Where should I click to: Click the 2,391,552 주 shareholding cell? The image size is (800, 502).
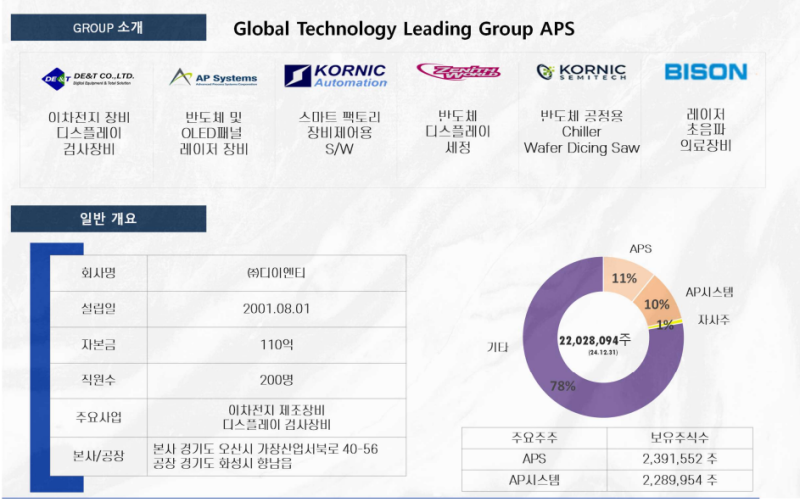(x=678, y=461)
